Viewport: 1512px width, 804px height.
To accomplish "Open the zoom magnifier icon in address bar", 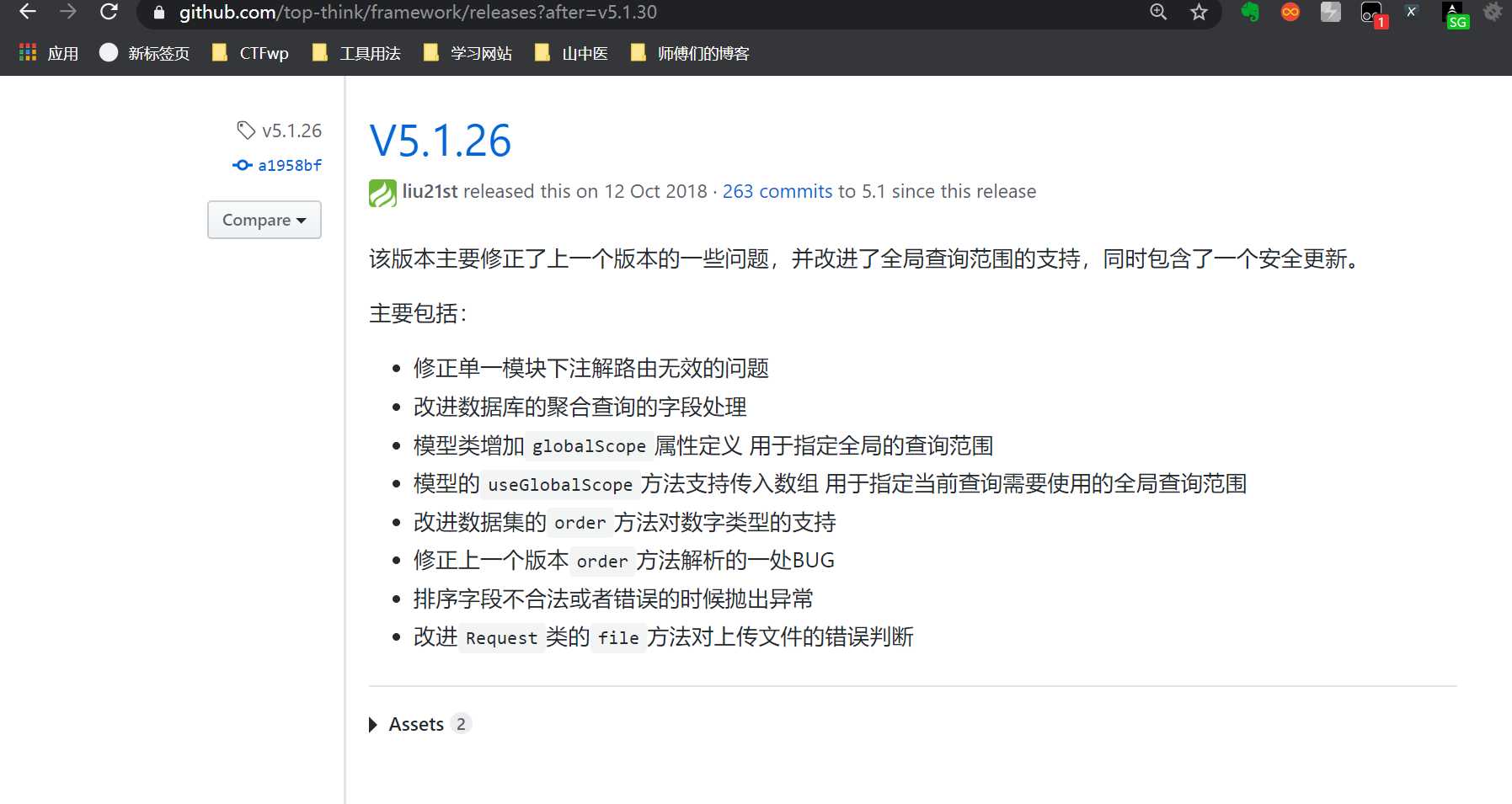I will click(1159, 12).
